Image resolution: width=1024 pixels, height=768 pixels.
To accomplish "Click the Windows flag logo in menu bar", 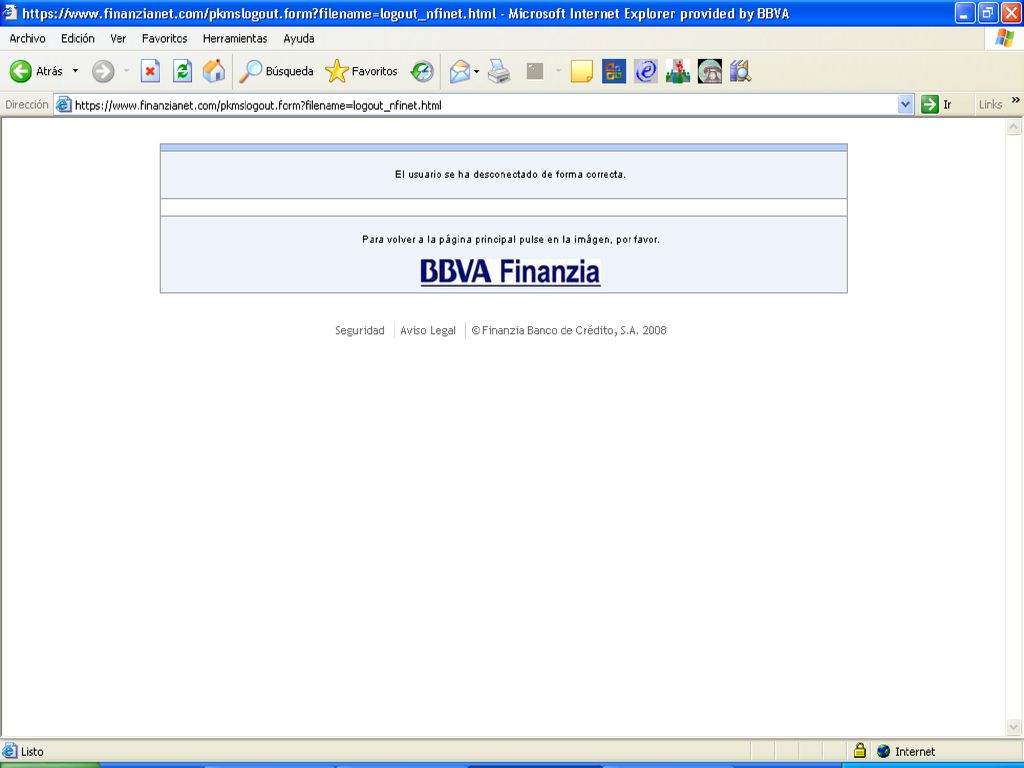I will tap(1004, 39).
